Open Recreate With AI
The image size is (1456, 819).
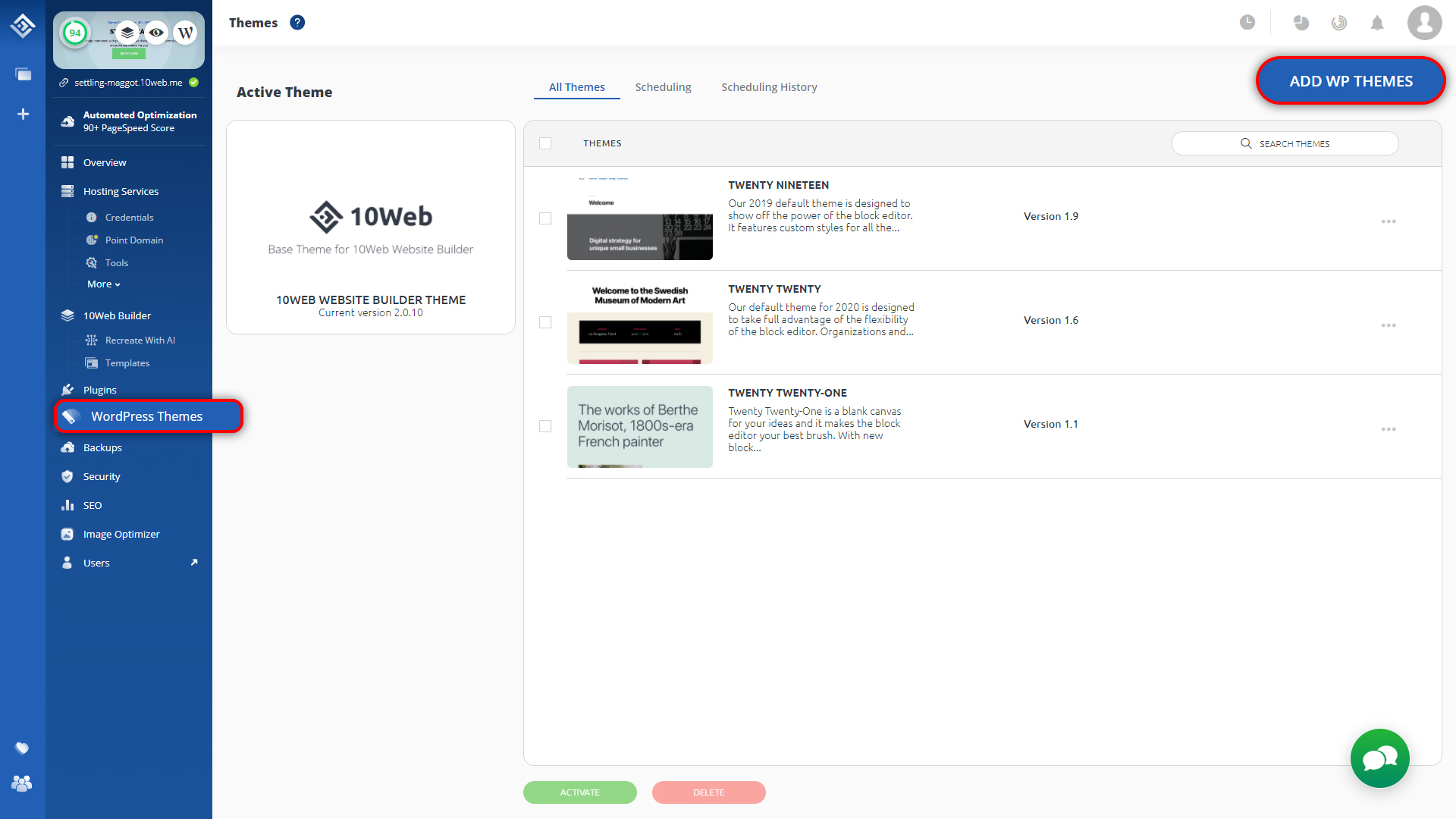coord(140,340)
